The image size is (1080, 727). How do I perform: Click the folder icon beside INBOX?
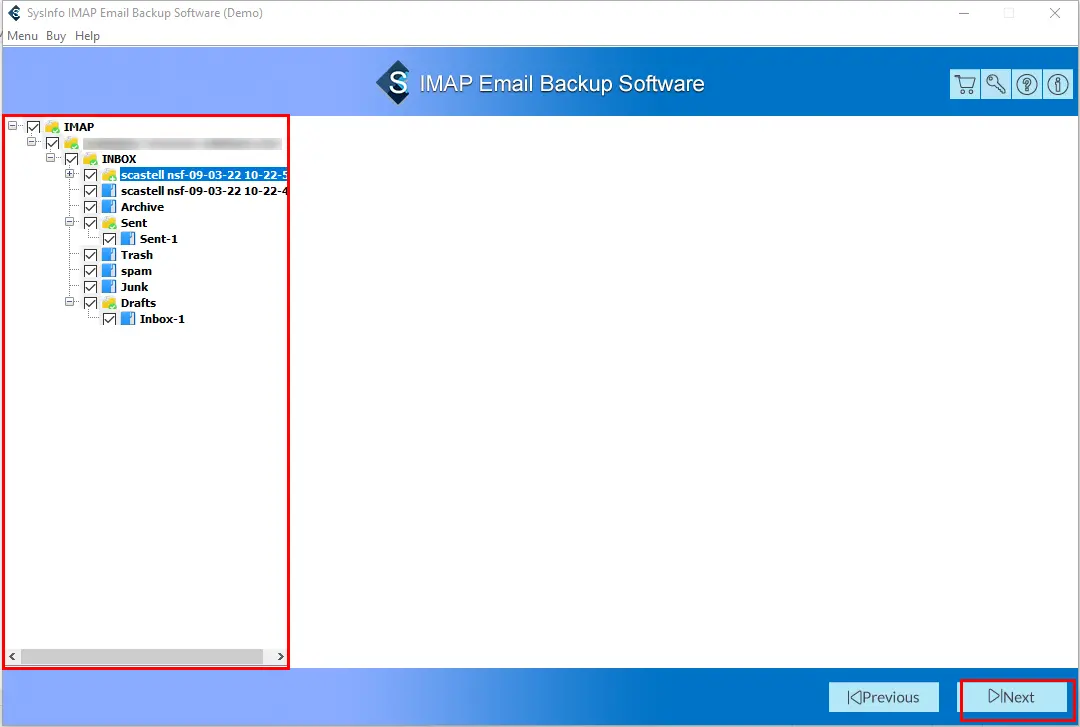click(x=90, y=158)
